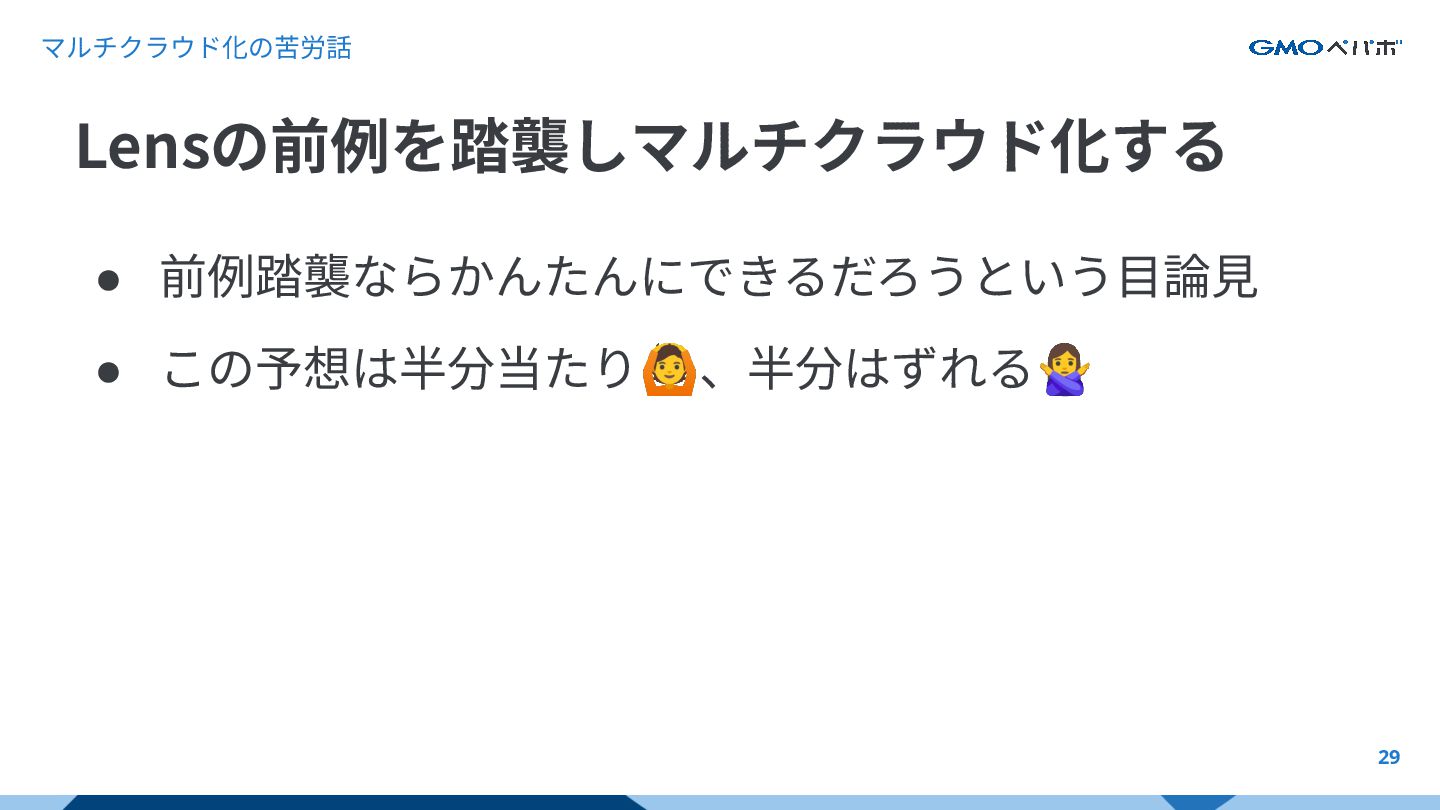Viewport: 1440px width, 810px height.
Task: Click the light blue footer strip at right
Action: [1338, 802]
